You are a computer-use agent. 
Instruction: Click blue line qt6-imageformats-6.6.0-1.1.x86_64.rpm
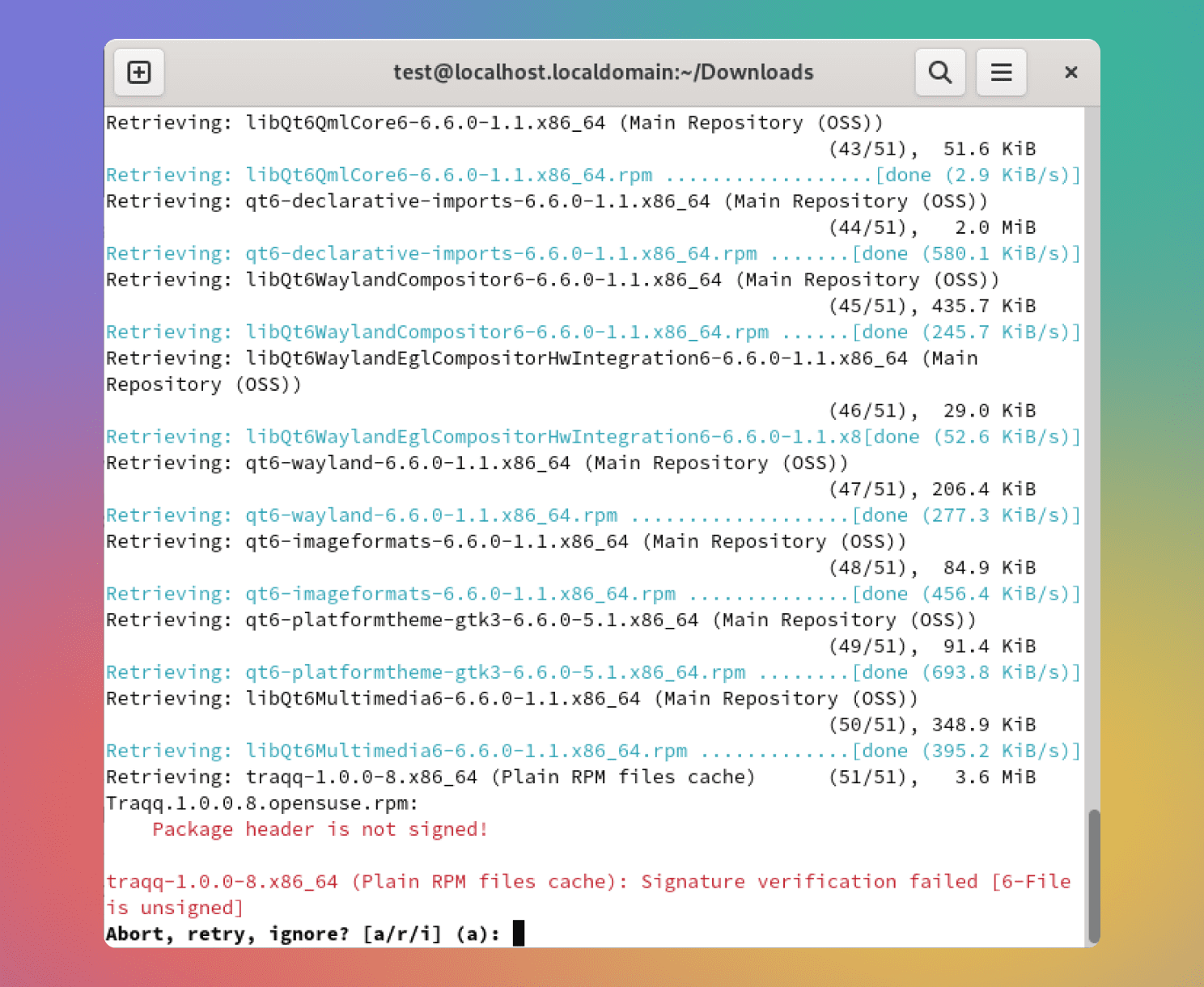[594, 594]
